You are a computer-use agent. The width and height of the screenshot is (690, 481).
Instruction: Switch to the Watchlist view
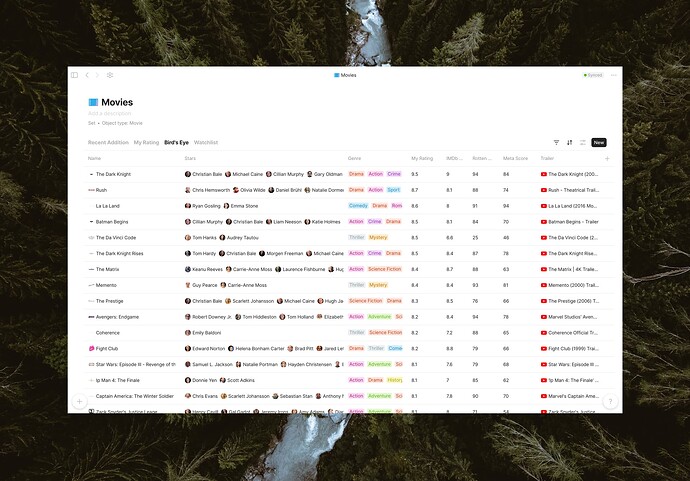click(x=206, y=143)
